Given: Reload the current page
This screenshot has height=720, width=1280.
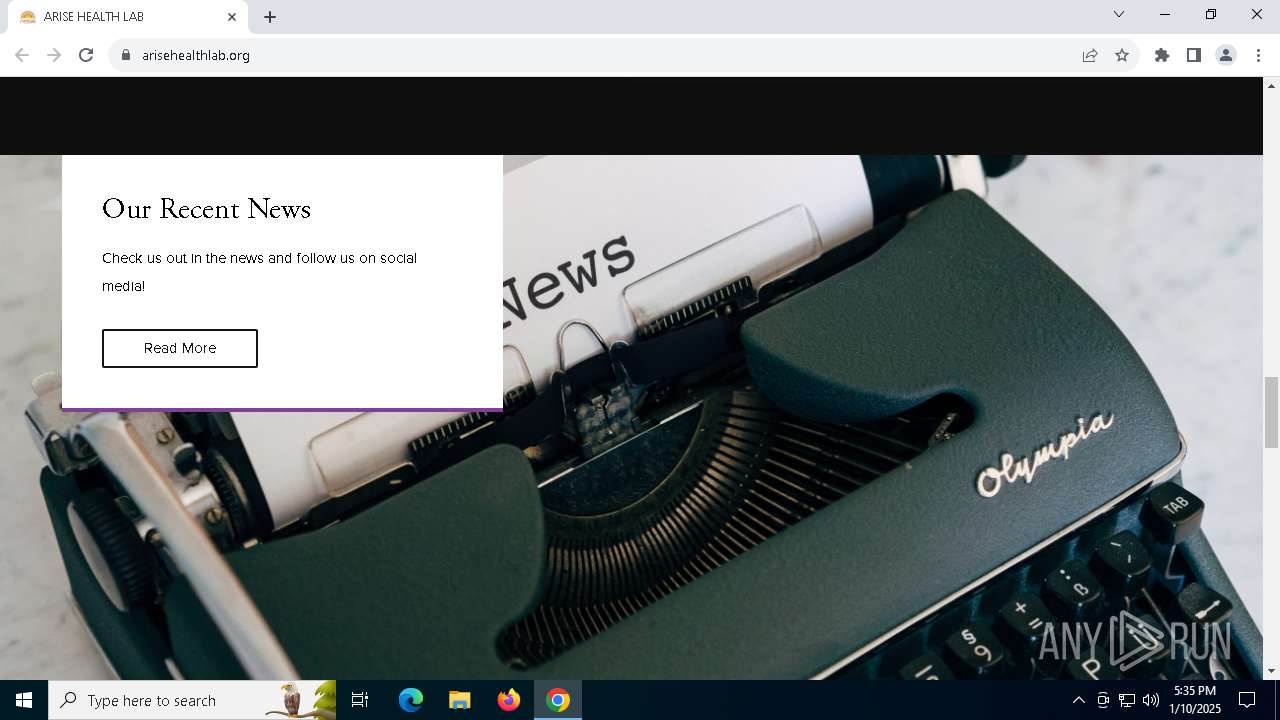Looking at the screenshot, I should click(x=86, y=55).
